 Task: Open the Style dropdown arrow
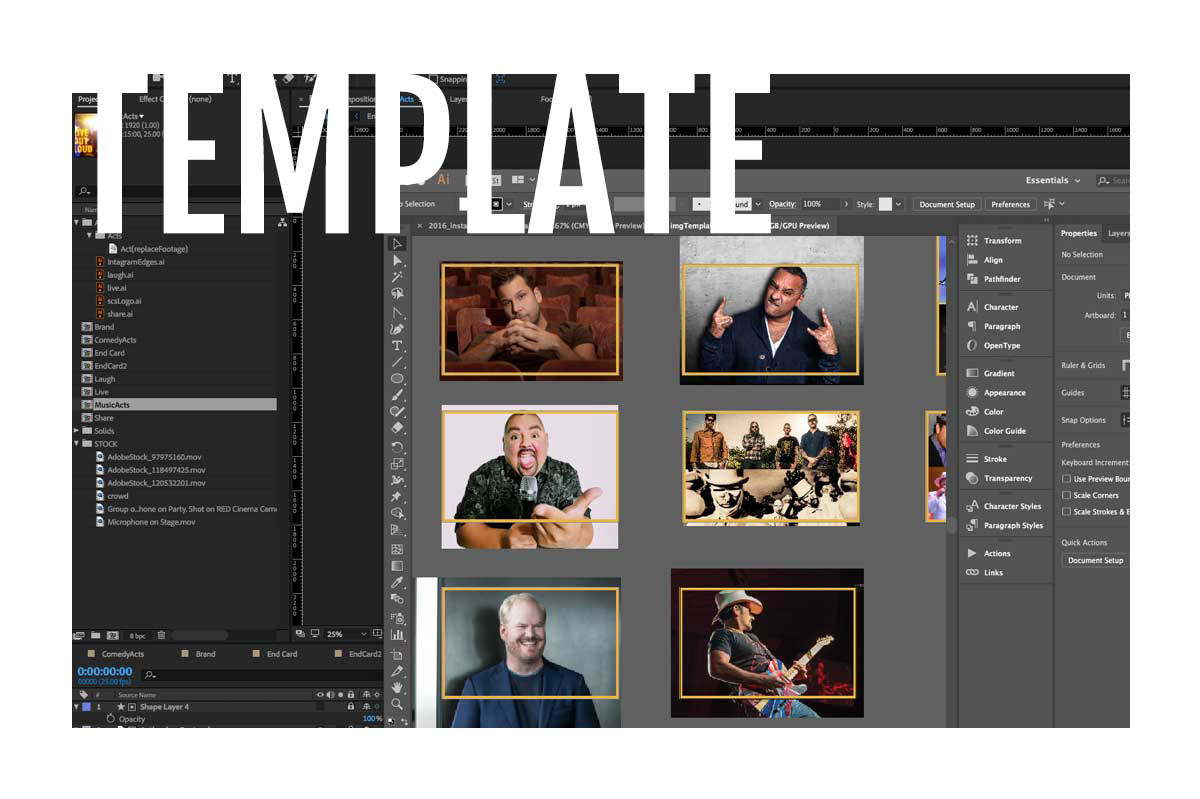point(898,204)
